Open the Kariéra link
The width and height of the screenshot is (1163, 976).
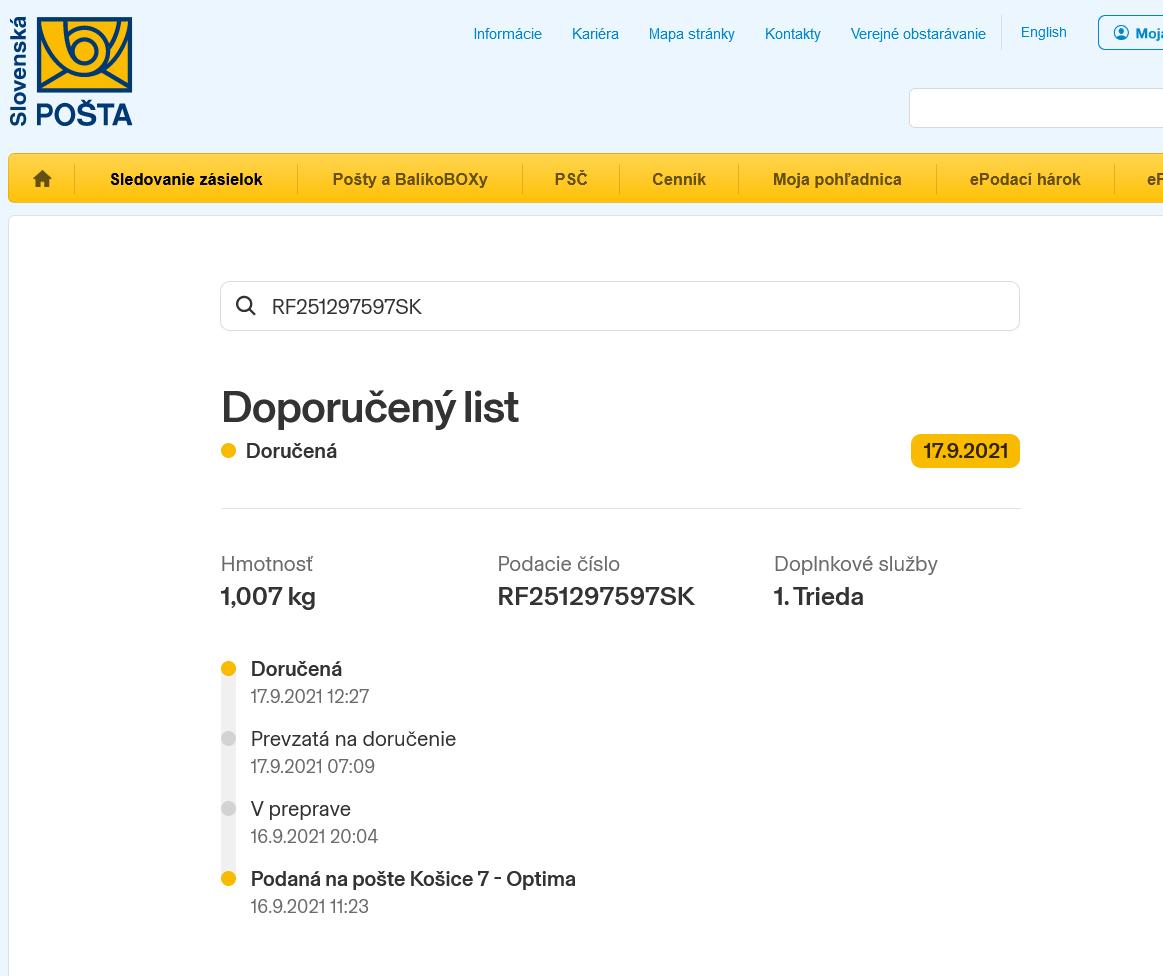click(595, 34)
